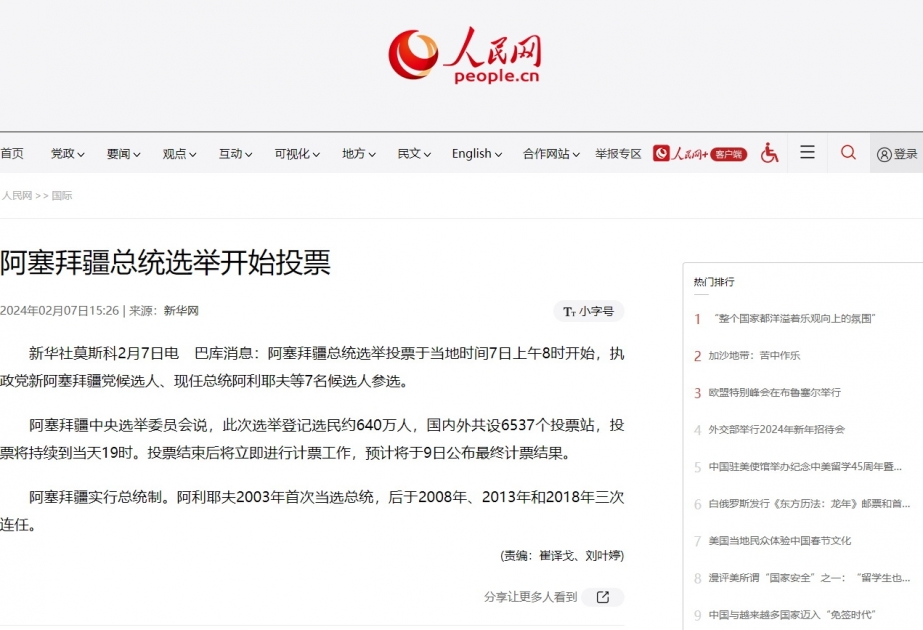Viewport: 923px width, 630px height.
Task: Click the 国际 breadcrumb link
Action: 62,195
